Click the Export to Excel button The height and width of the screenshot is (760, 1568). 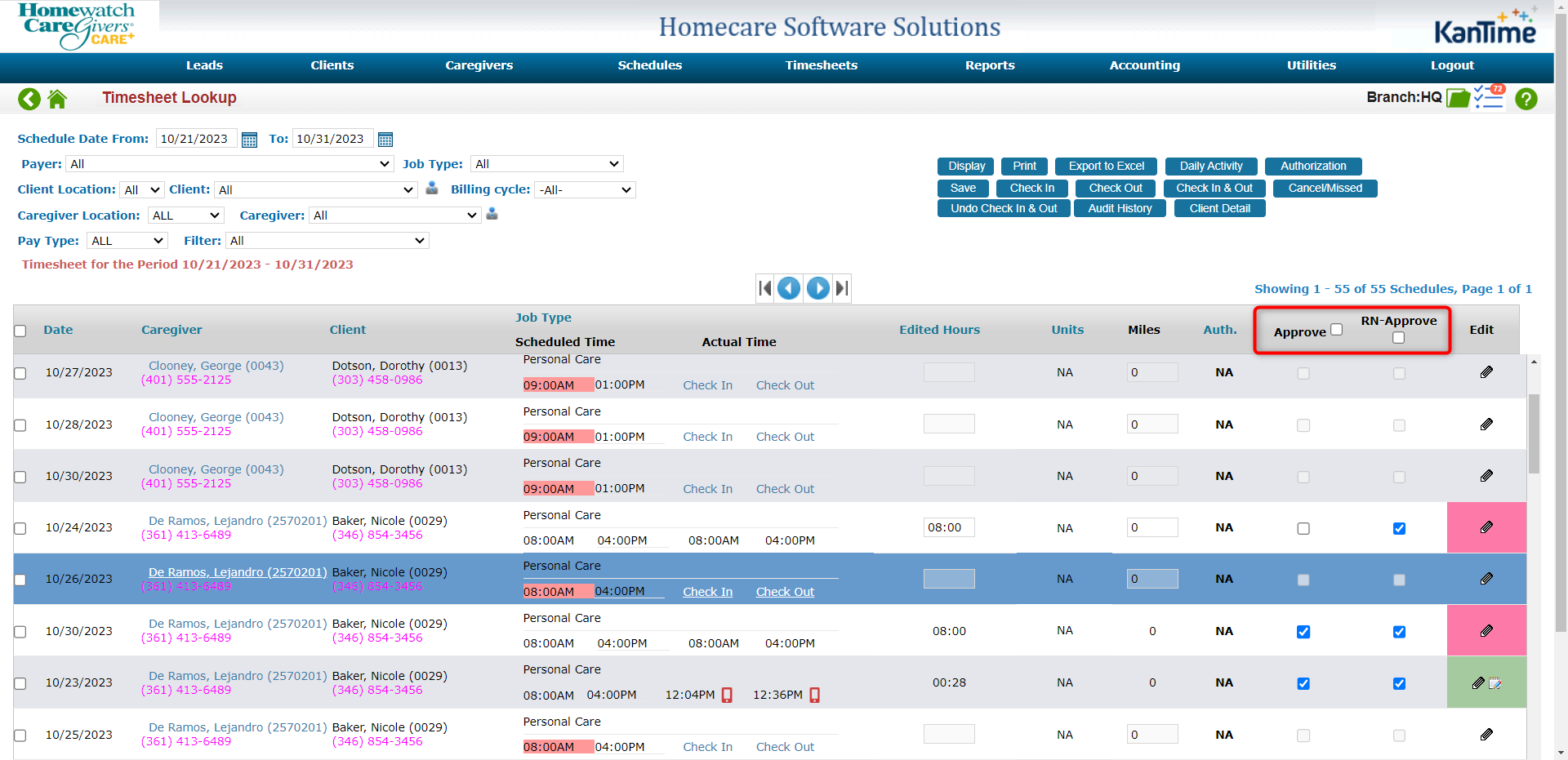pyautogui.click(x=1106, y=166)
